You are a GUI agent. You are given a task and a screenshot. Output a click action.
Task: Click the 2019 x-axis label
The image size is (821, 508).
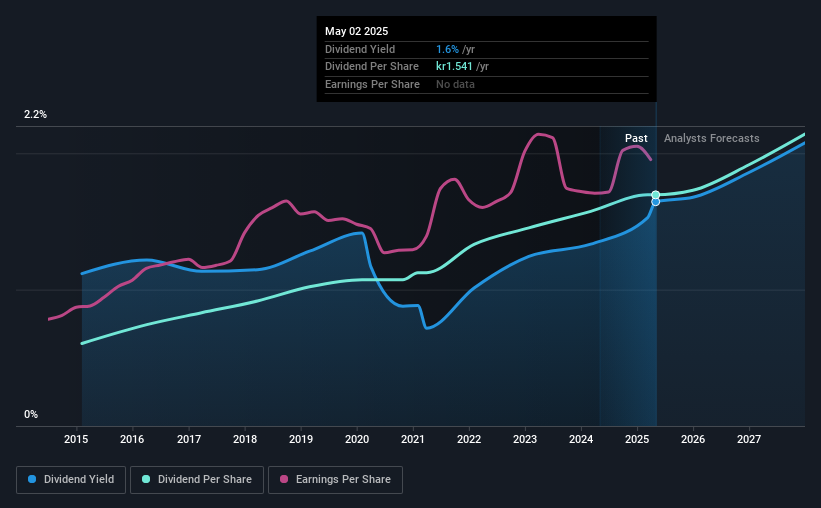301,439
